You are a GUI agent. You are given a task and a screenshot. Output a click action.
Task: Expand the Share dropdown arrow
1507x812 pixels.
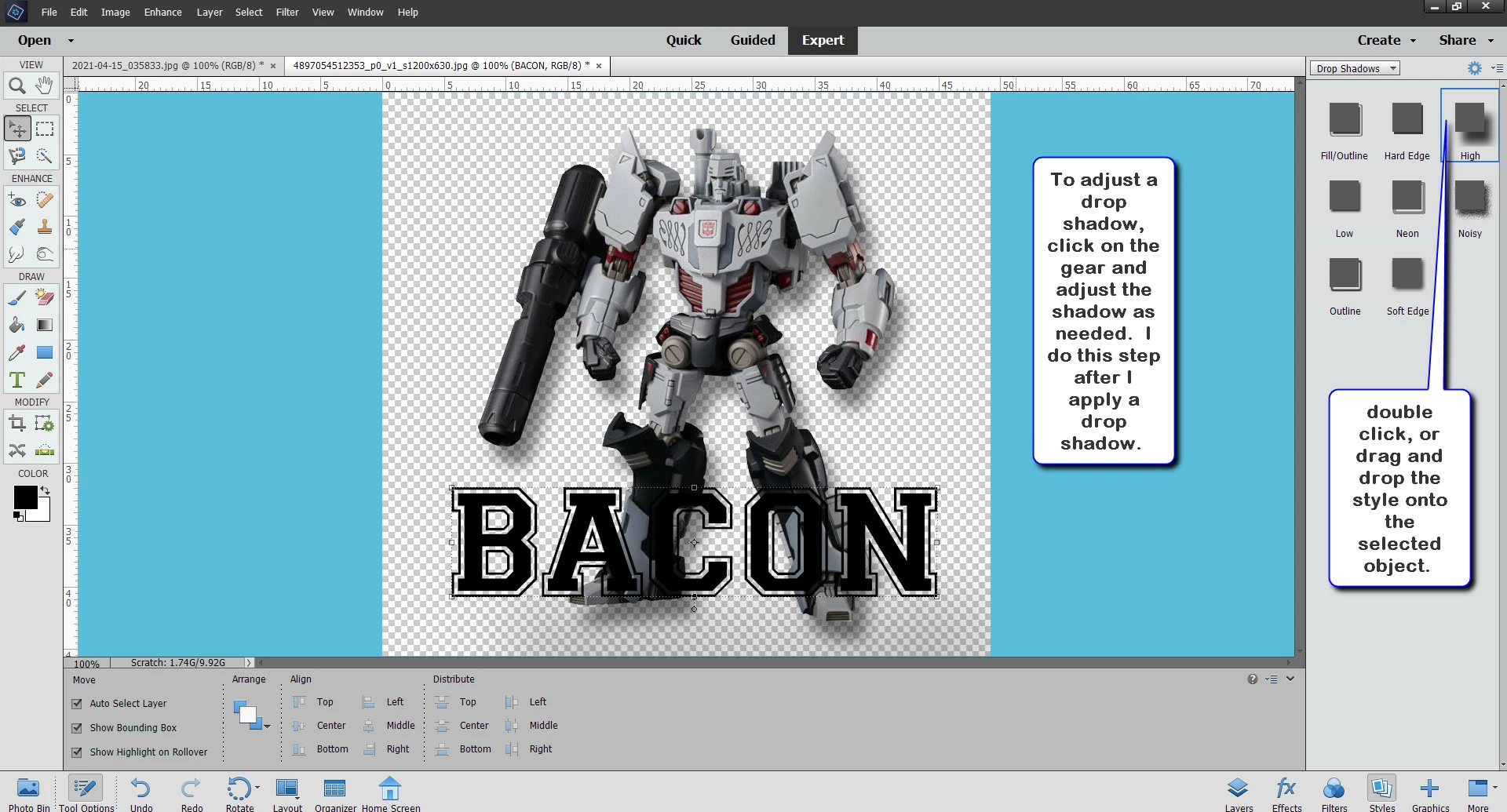[x=1491, y=41]
